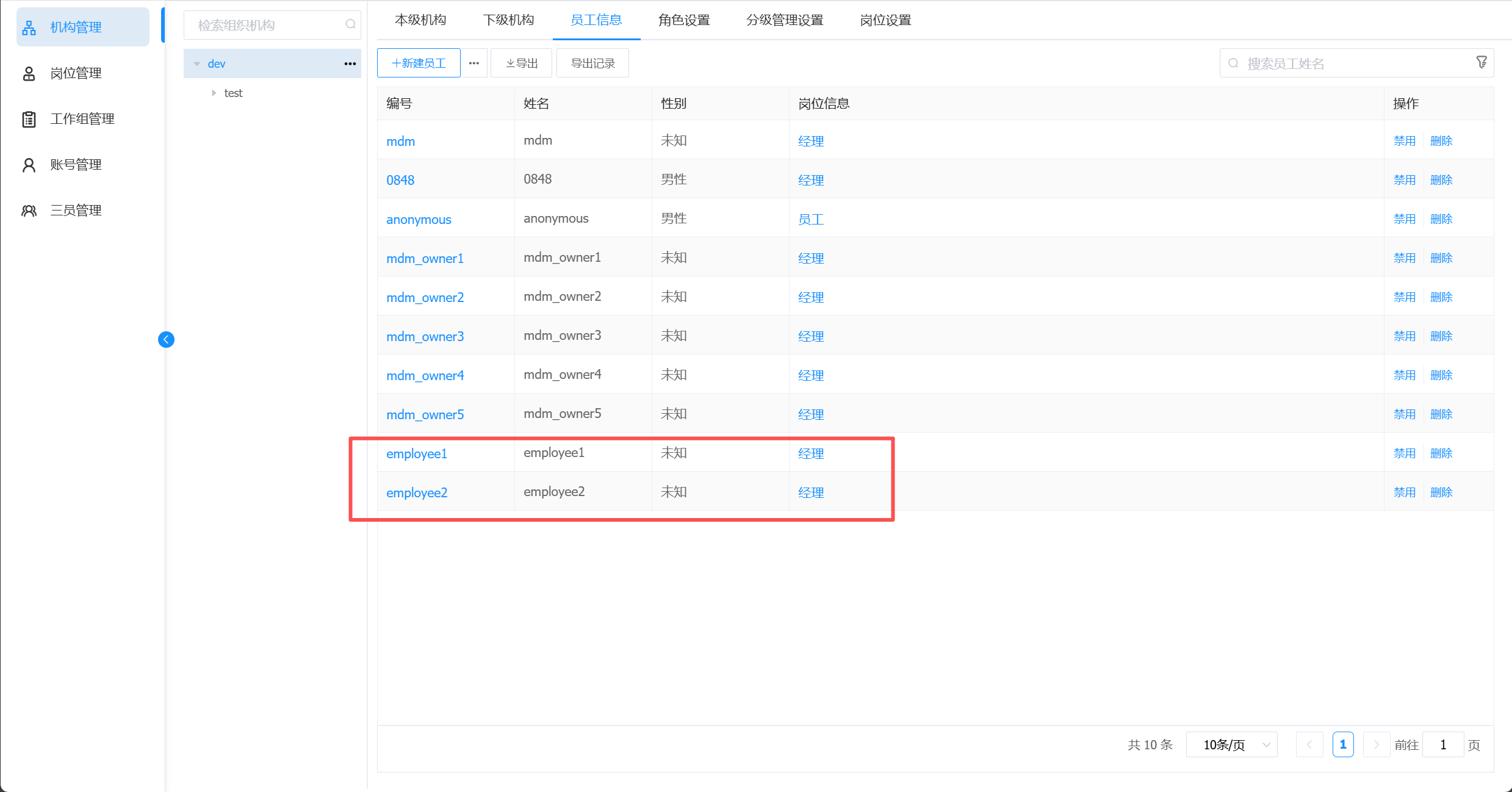Collapse sidebar with blue arrow button
1512x792 pixels.
click(166, 339)
